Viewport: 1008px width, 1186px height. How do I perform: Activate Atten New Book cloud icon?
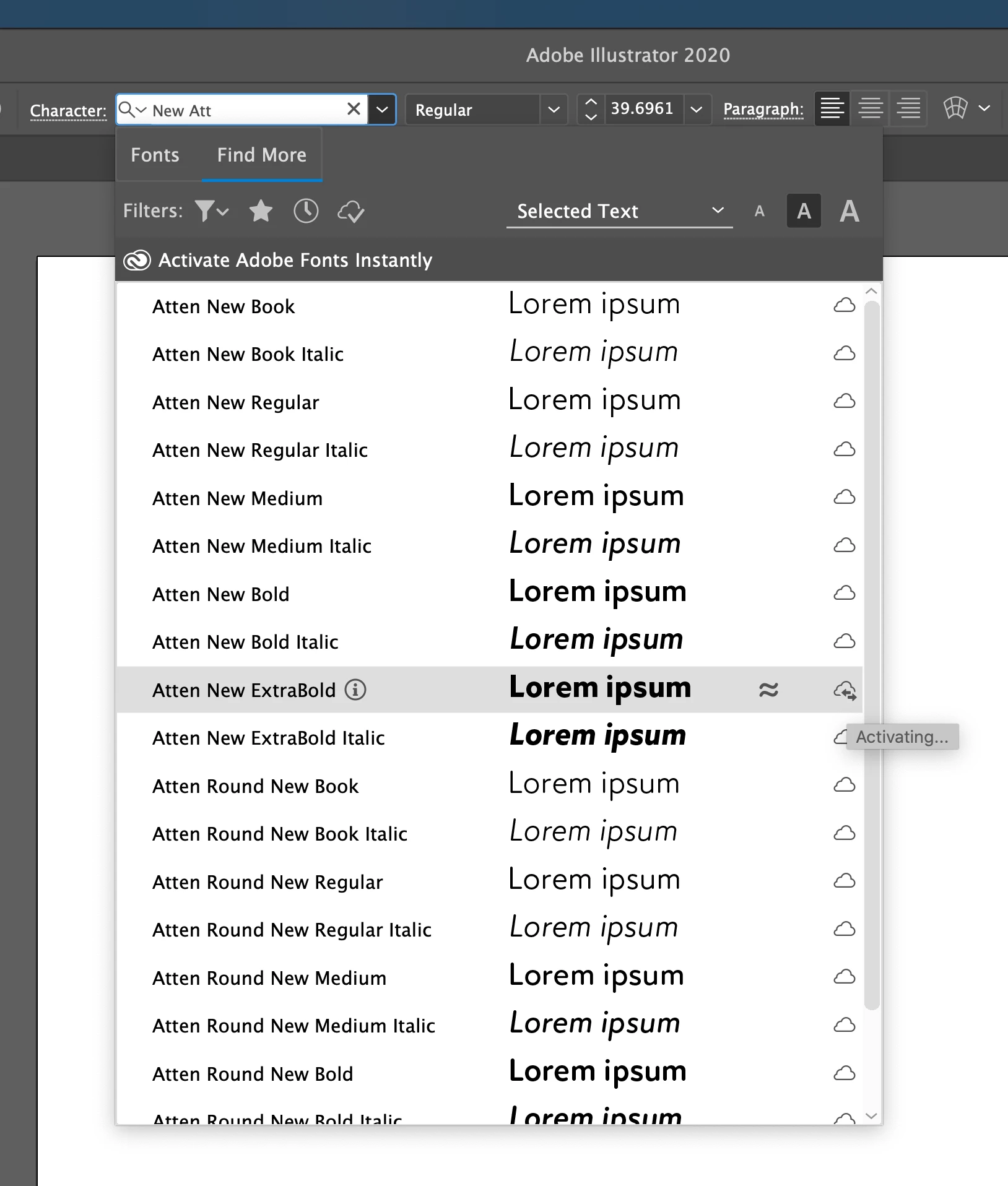[x=845, y=305]
